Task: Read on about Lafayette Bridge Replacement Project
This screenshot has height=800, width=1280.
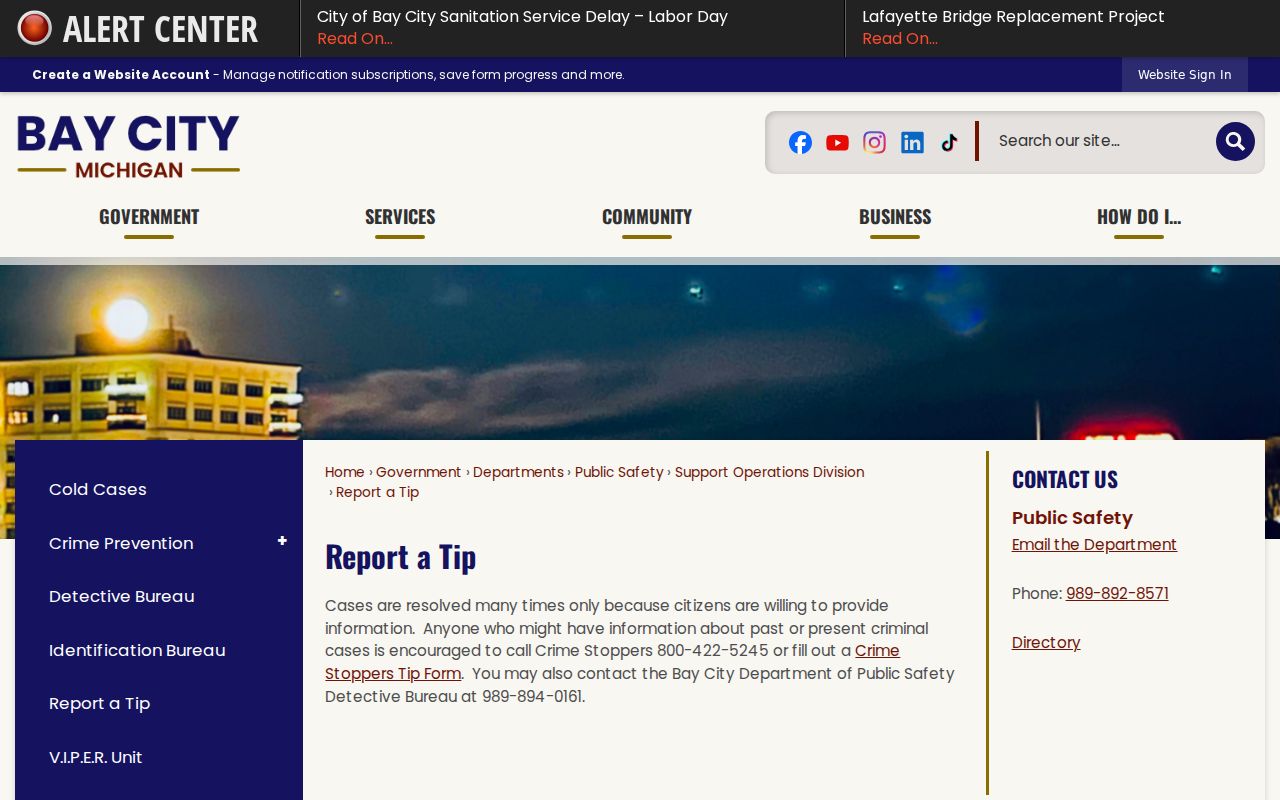Action: 899,39
